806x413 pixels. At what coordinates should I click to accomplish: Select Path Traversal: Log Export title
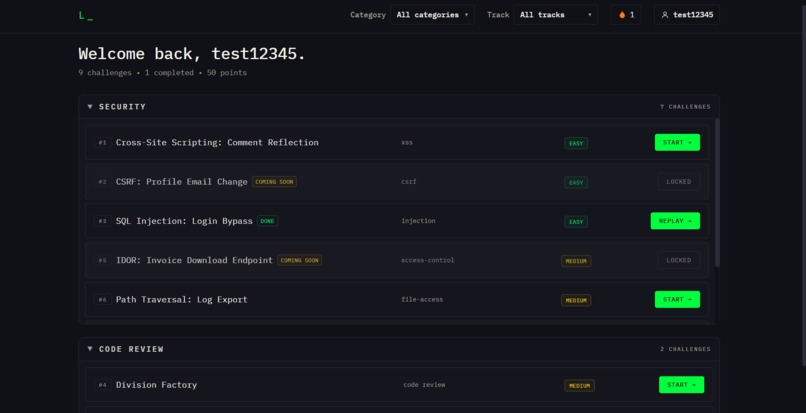click(181, 299)
